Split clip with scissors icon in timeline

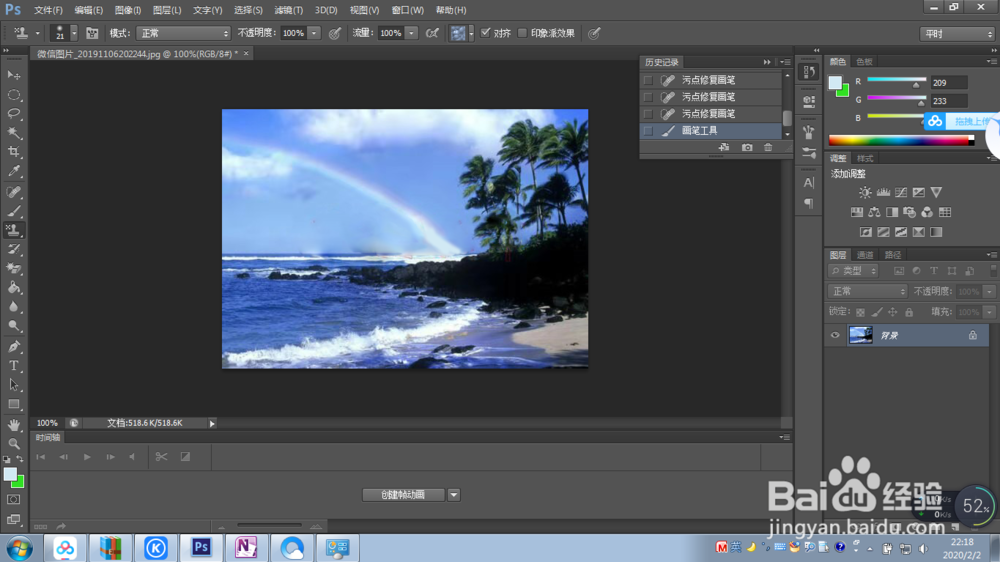click(161, 457)
